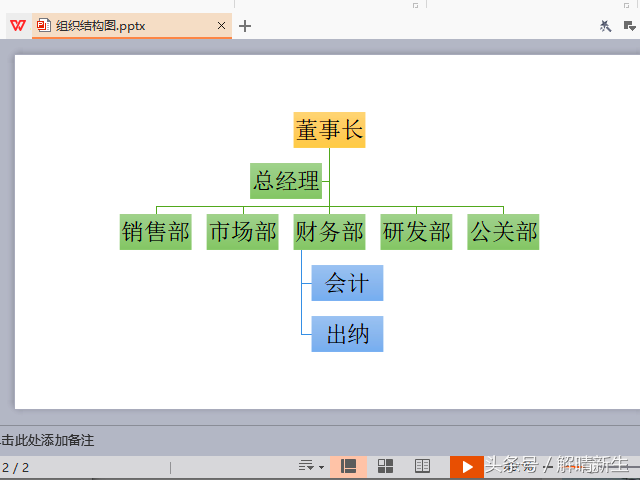Select the 出纳 box
The height and width of the screenshot is (480, 640).
[347, 334]
